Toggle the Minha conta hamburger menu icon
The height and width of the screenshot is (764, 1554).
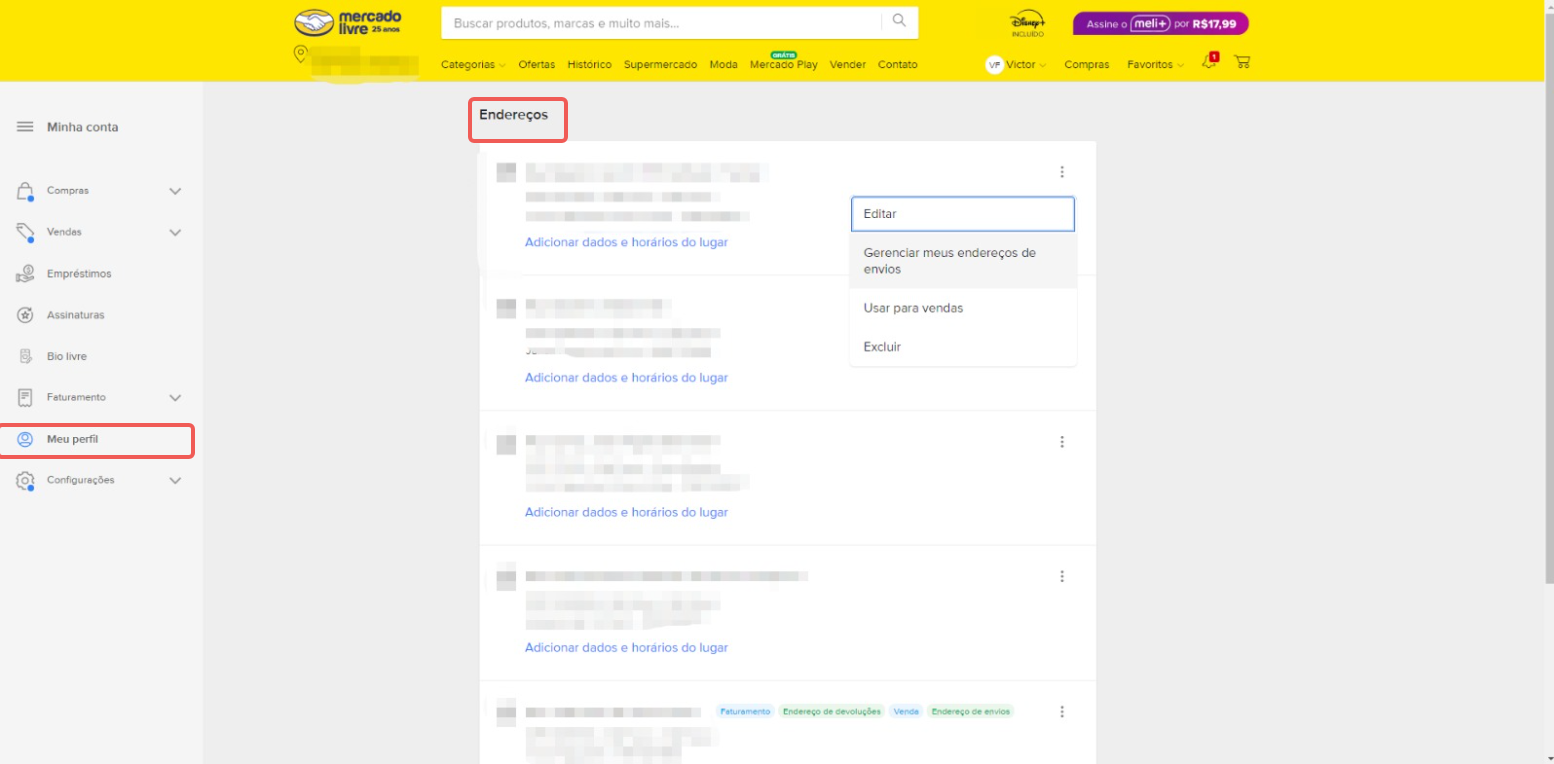25,127
